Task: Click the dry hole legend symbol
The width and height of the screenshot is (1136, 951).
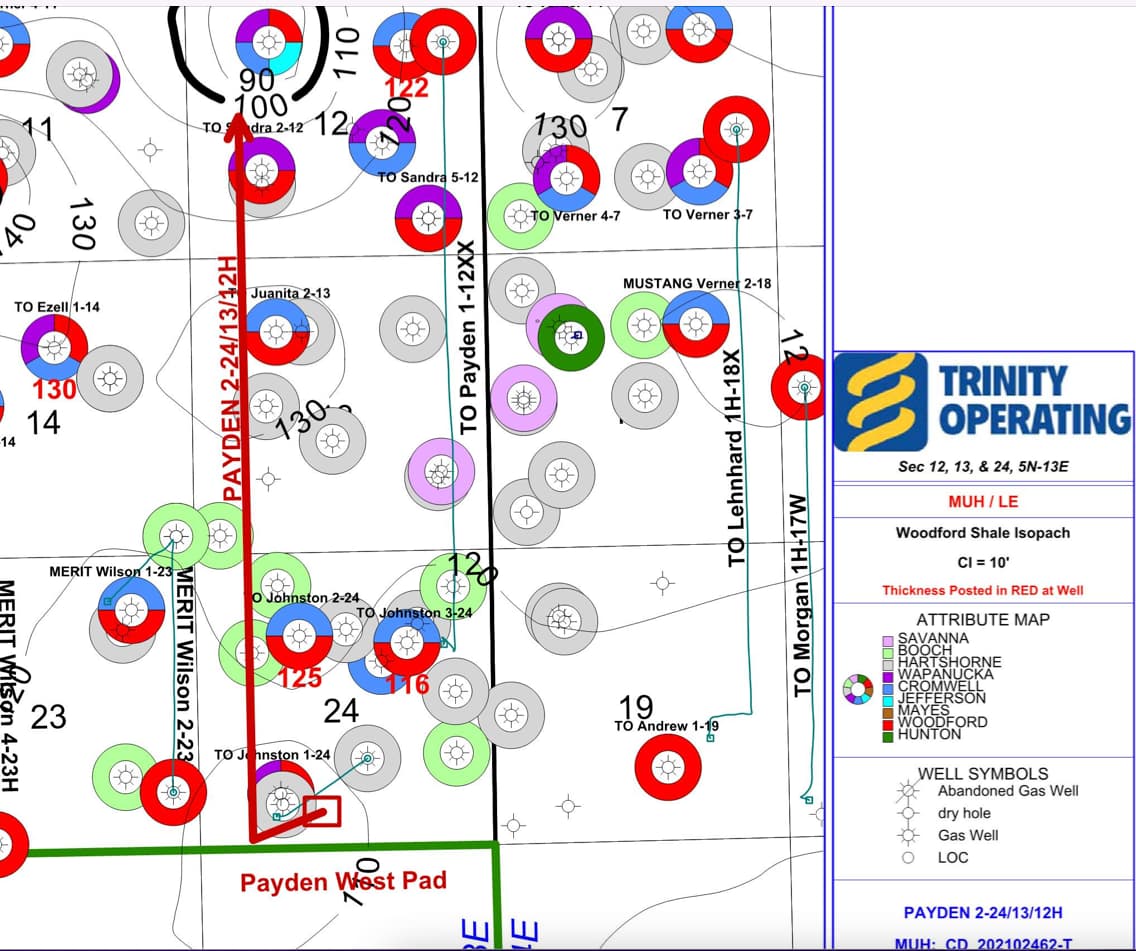Action: click(x=907, y=813)
